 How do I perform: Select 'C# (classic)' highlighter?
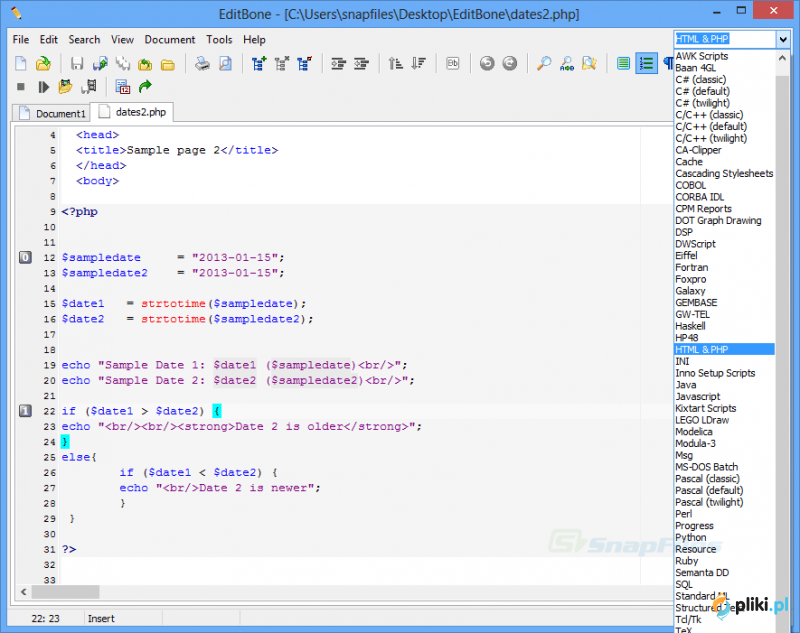pos(724,80)
